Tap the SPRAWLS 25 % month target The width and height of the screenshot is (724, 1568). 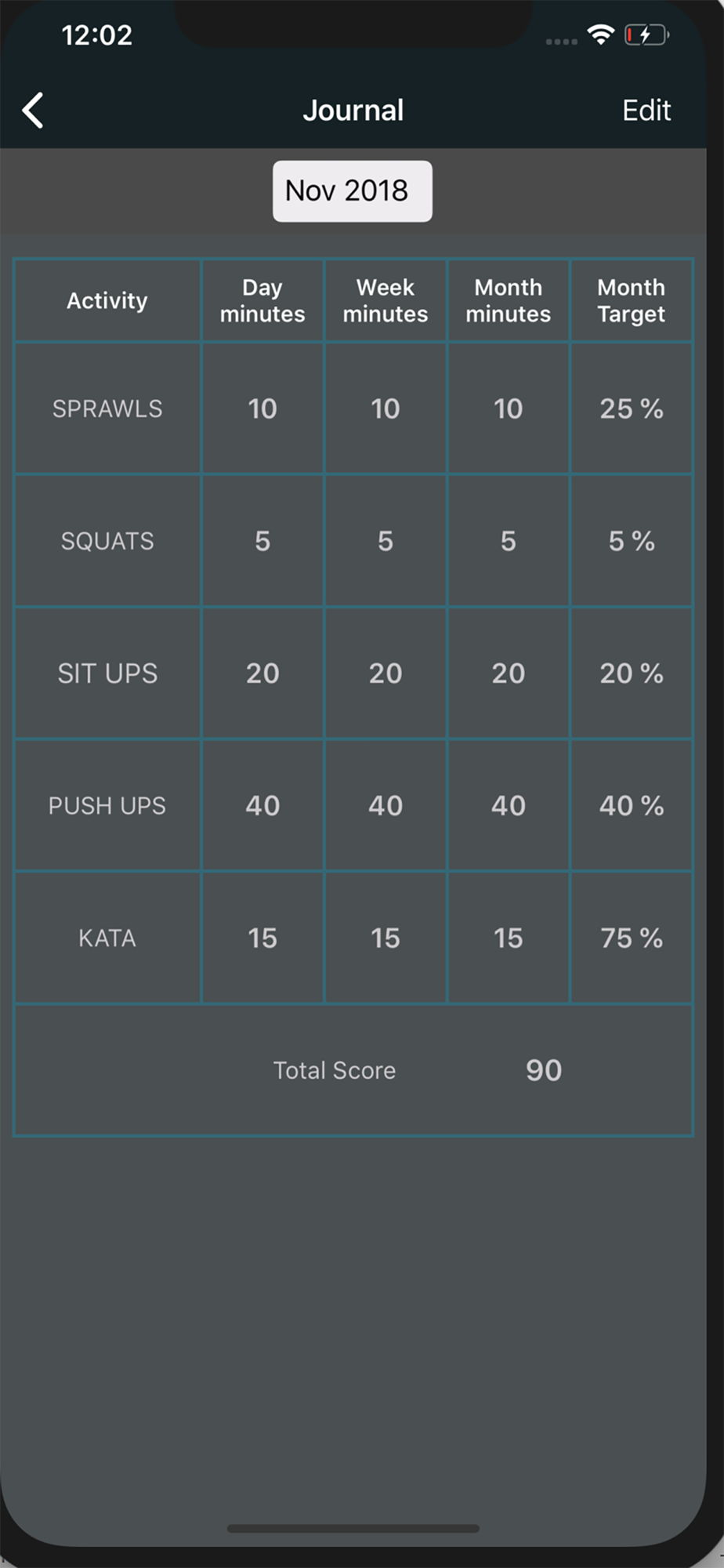pos(632,408)
